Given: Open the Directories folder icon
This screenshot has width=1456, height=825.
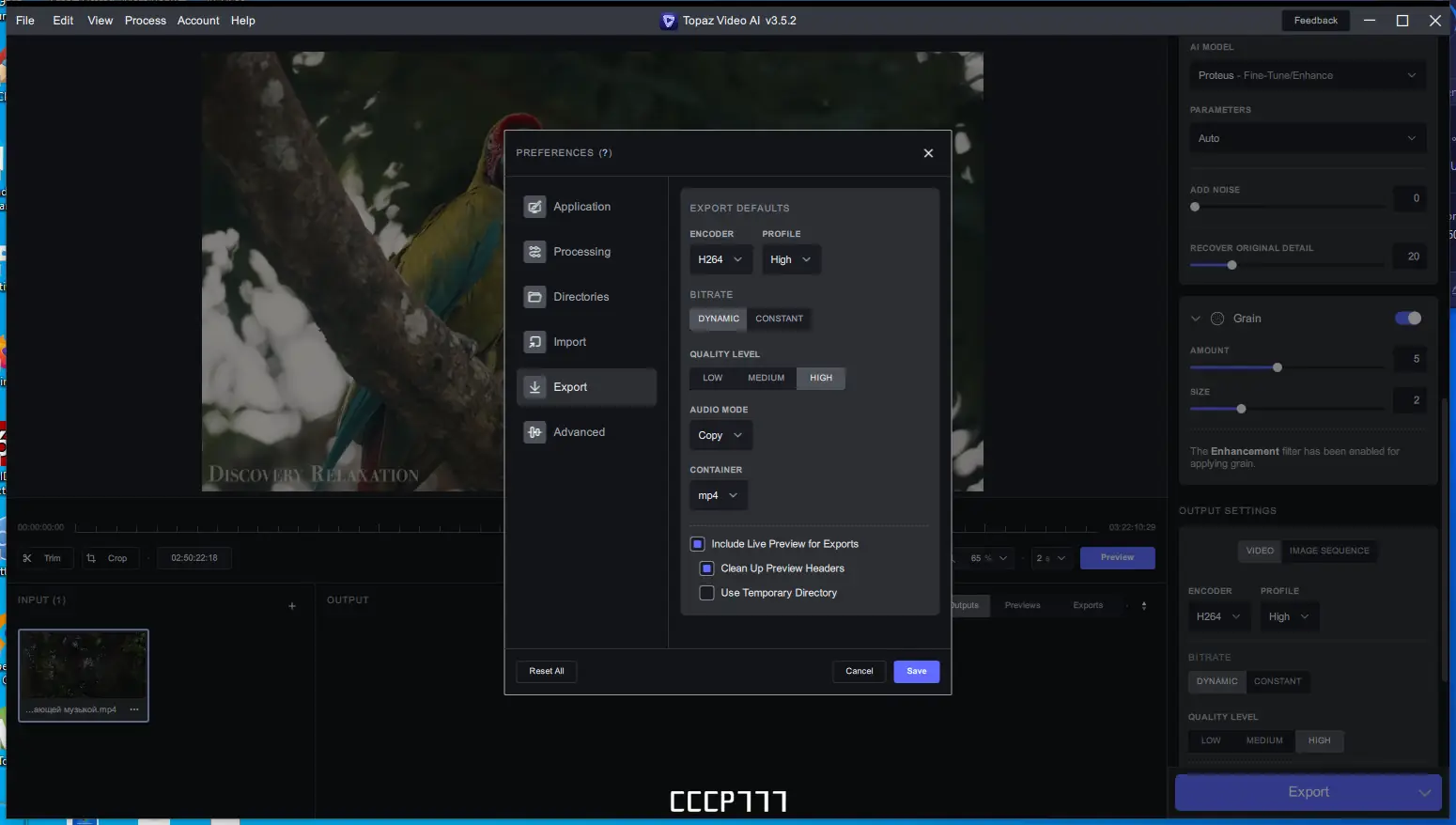Looking at the screenshot, I should point(534,297).
